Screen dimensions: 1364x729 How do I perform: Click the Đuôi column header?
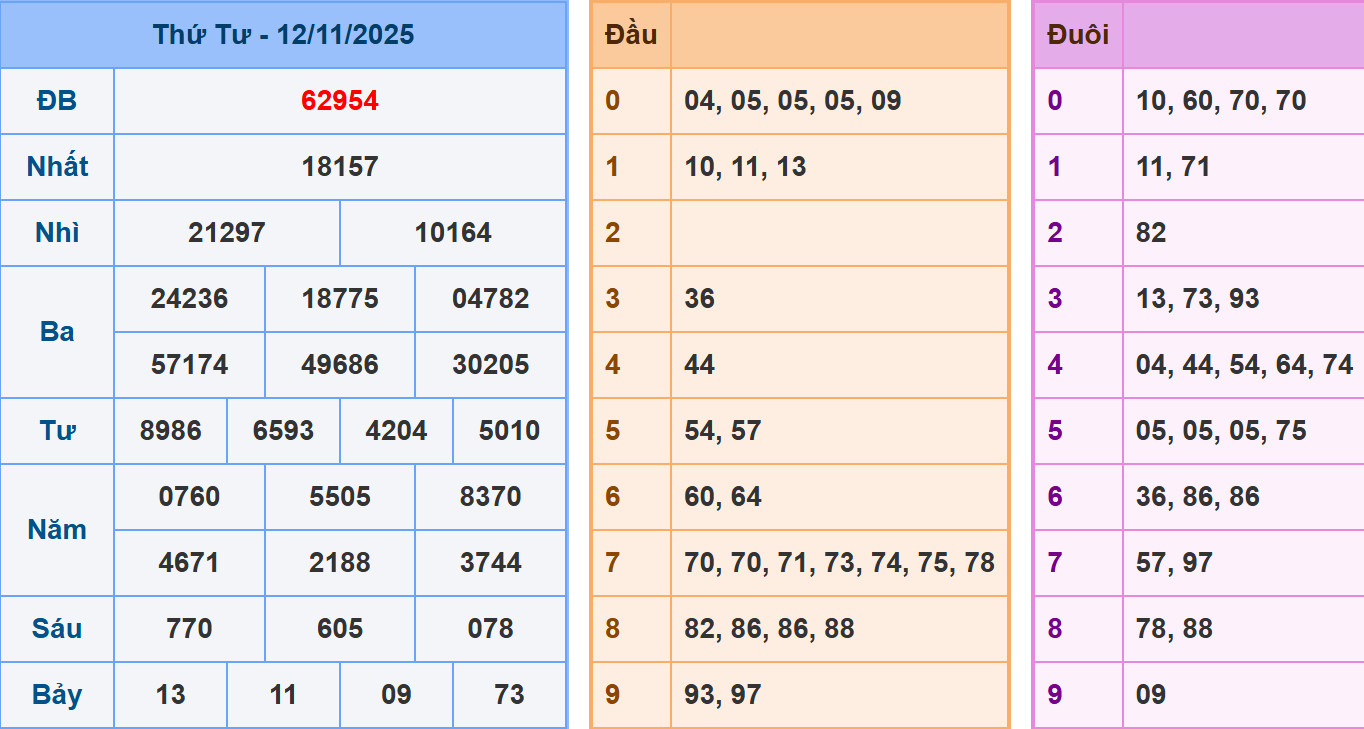coord(1078,35)
